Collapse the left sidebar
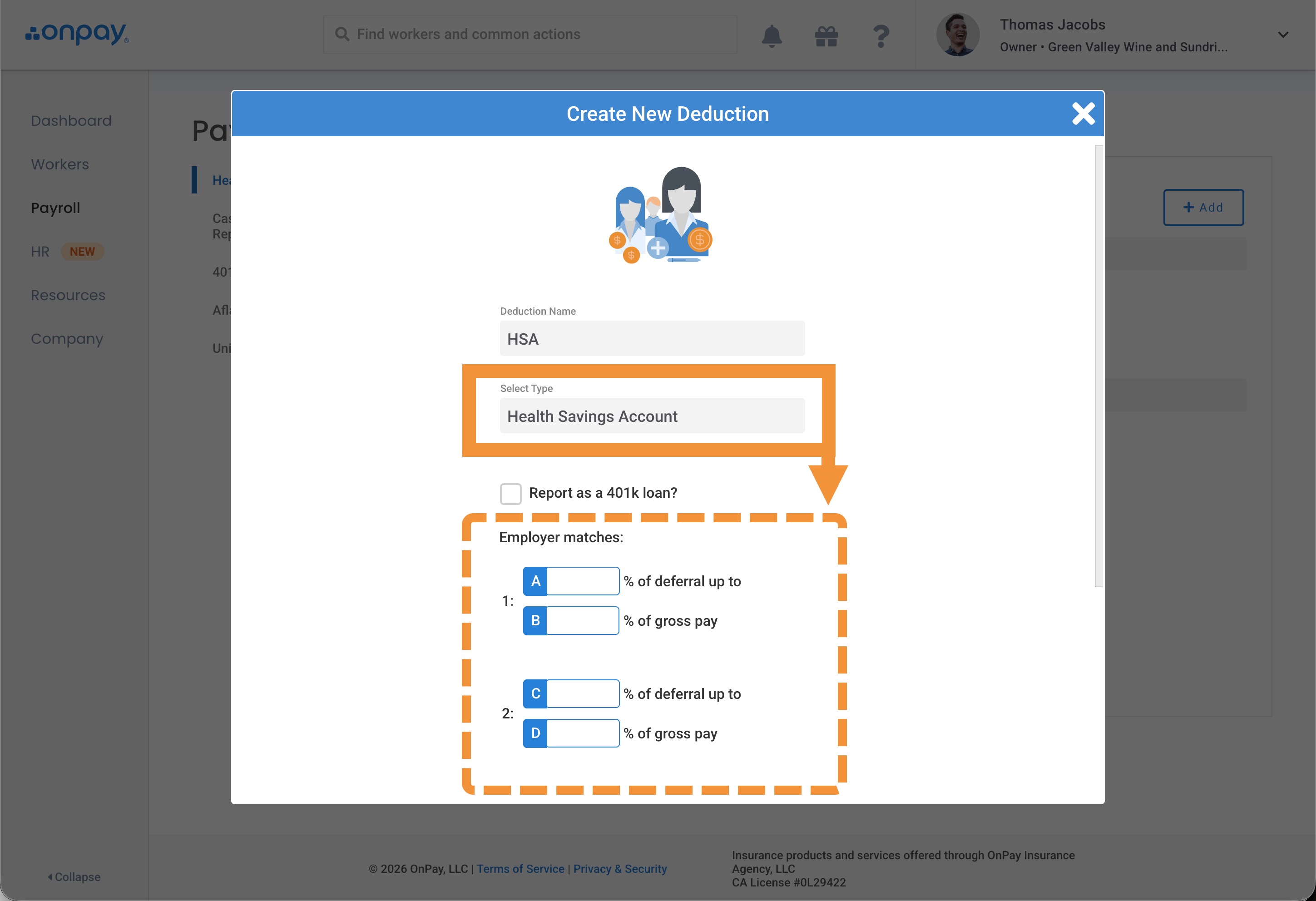The height and width of the screenshot is (901, 1316). coord(74,876)
